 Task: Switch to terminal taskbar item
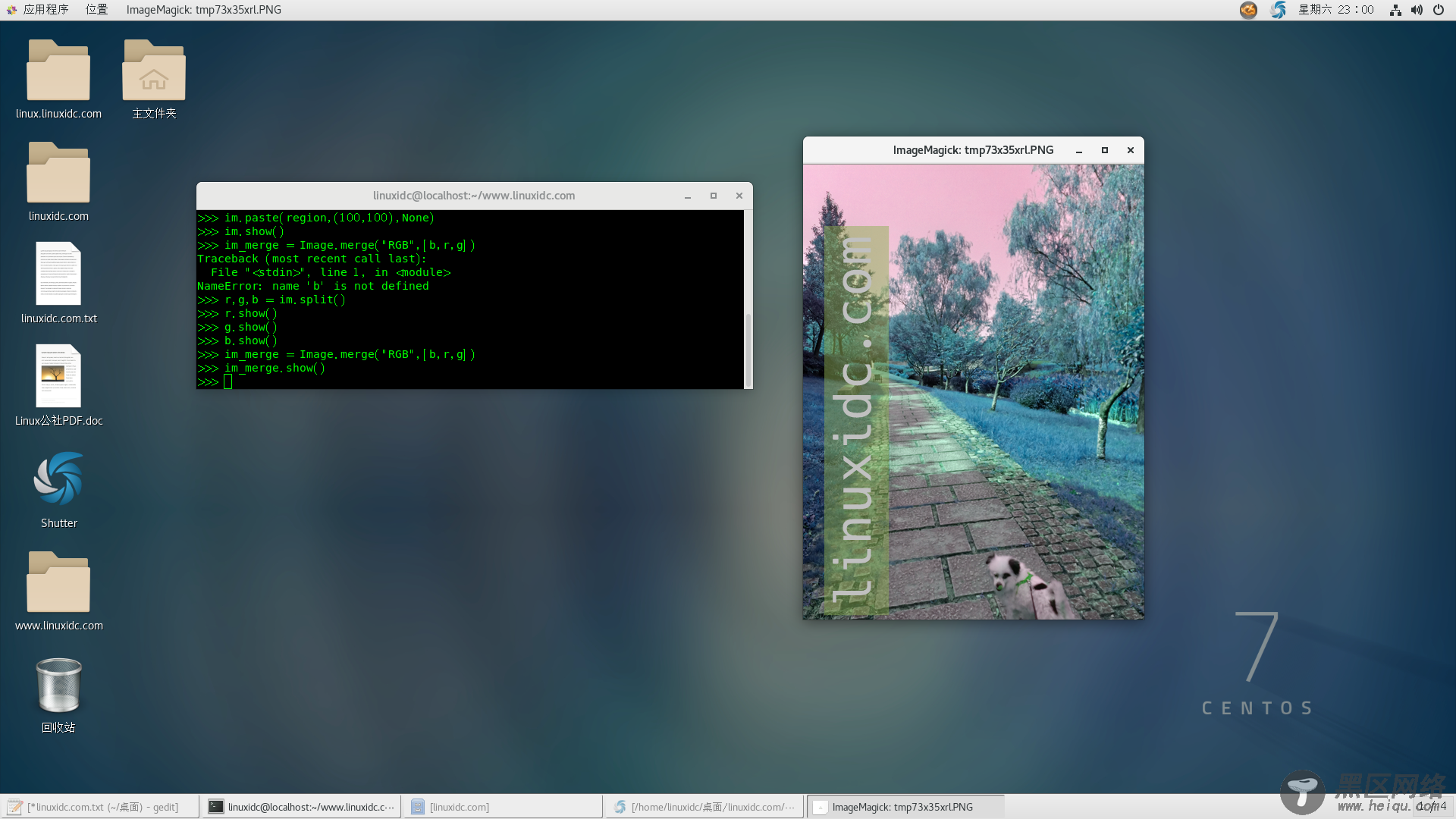point(302,807)
